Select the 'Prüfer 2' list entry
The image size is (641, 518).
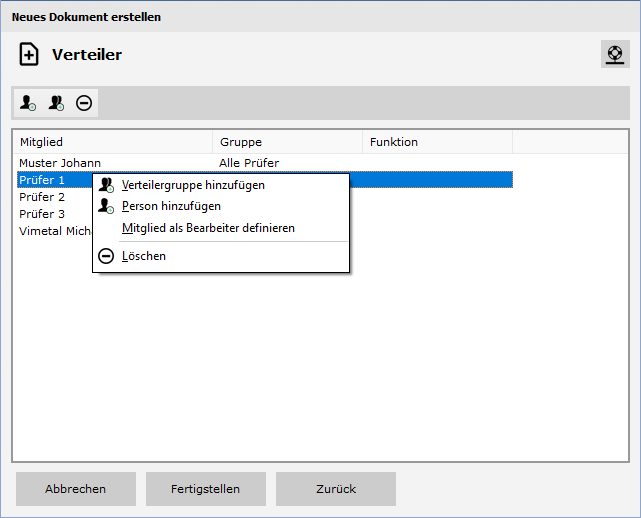tap(42, 197)
